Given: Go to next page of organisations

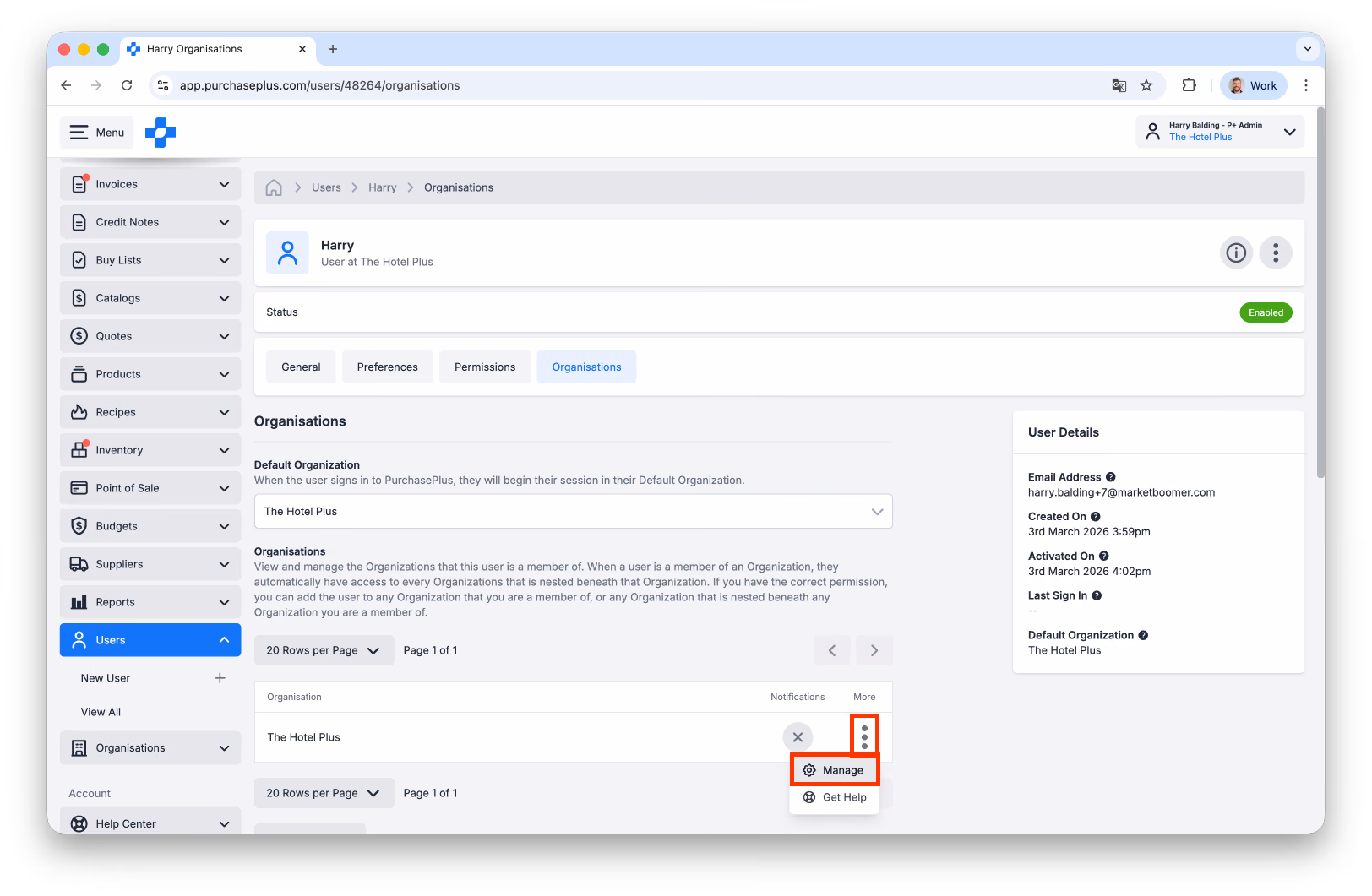Looking at the screenshot, I should tap(874, 650).
